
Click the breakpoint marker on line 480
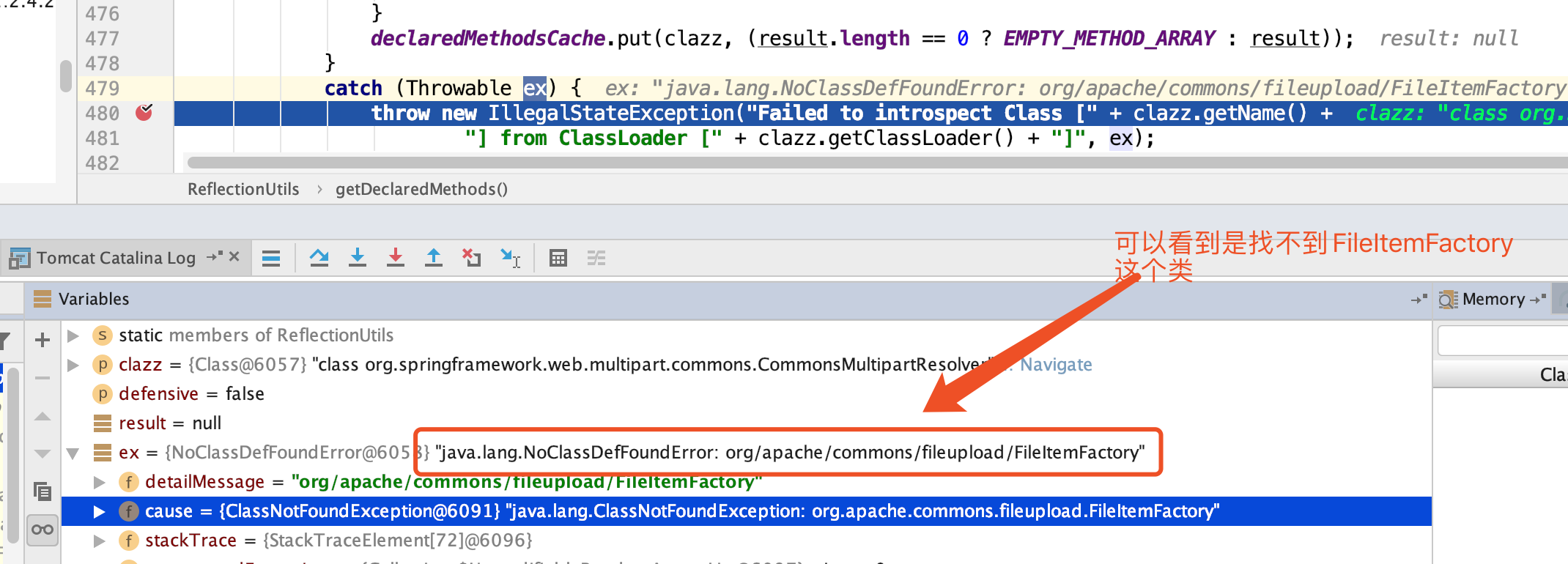144,113
